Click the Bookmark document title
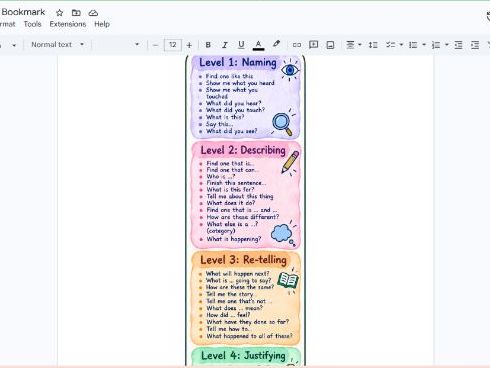490x368 pixels. pyautogui.click(x=23, y=12)
